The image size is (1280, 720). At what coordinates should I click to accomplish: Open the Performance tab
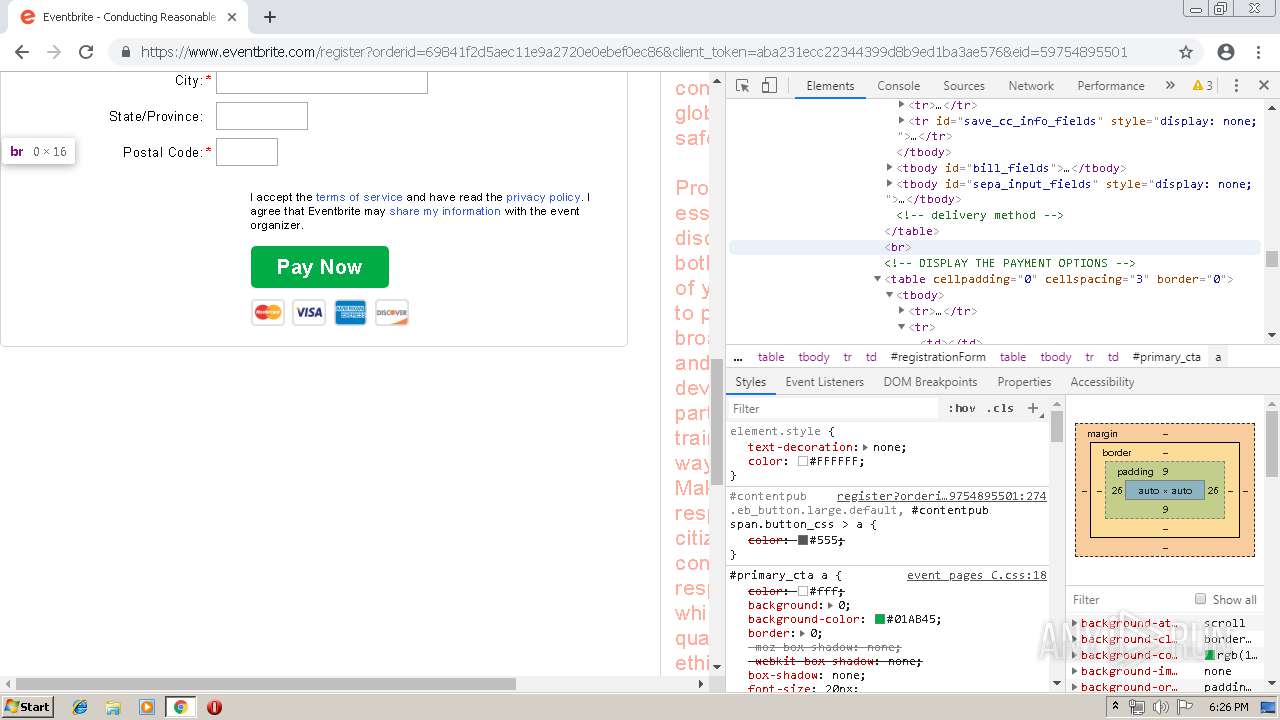[x=1111, y=86]
